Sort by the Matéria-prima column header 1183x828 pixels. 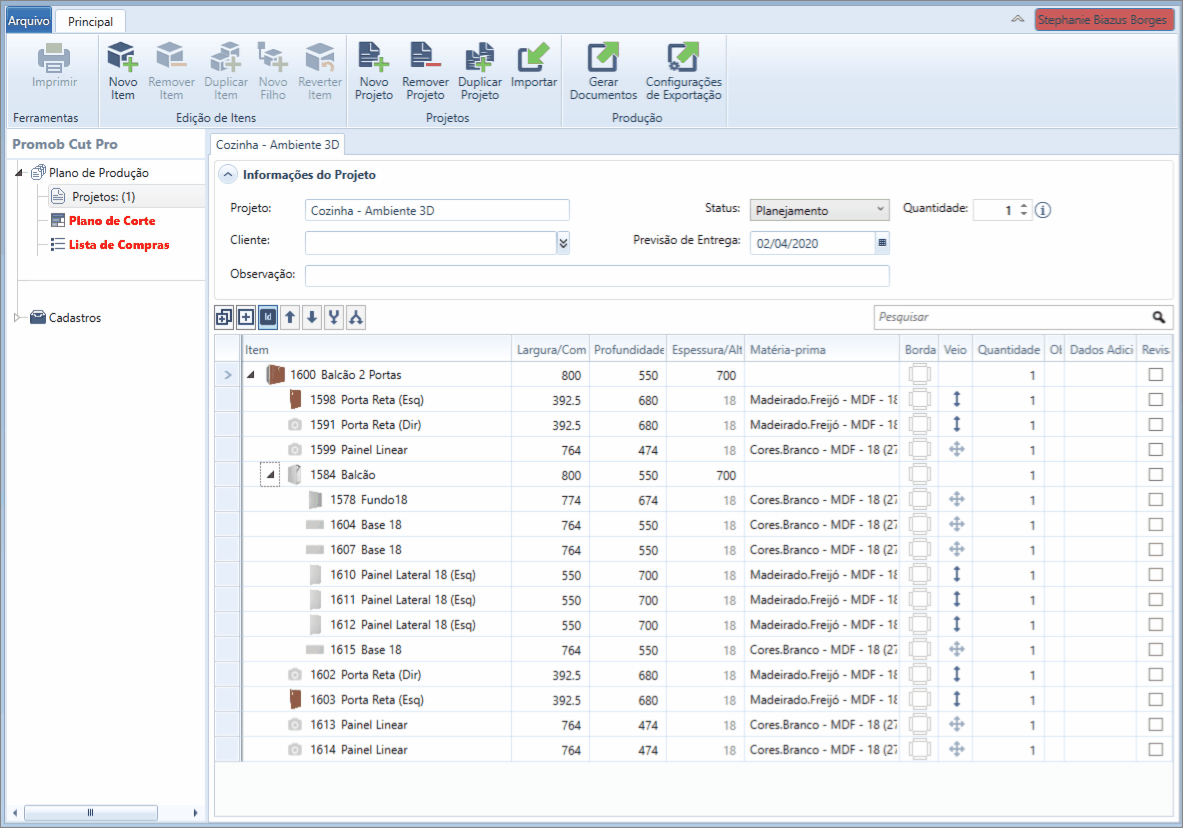823,349
